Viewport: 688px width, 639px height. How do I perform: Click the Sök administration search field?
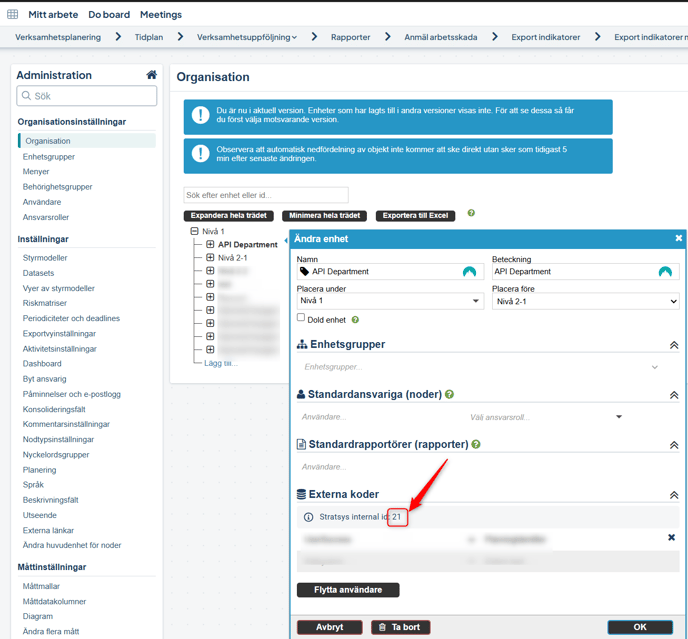87,96
